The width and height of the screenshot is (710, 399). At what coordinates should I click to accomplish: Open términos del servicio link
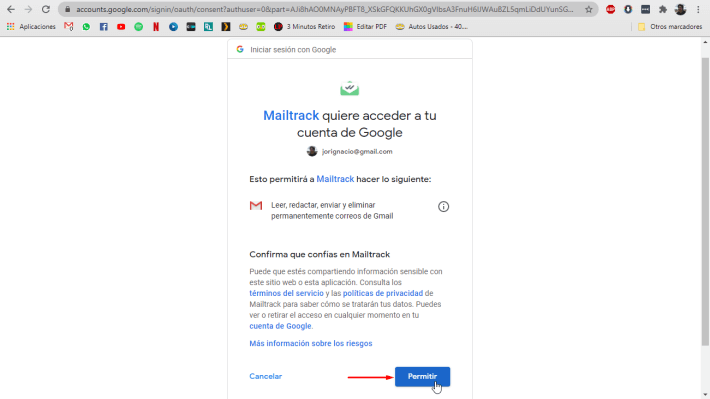286,293
